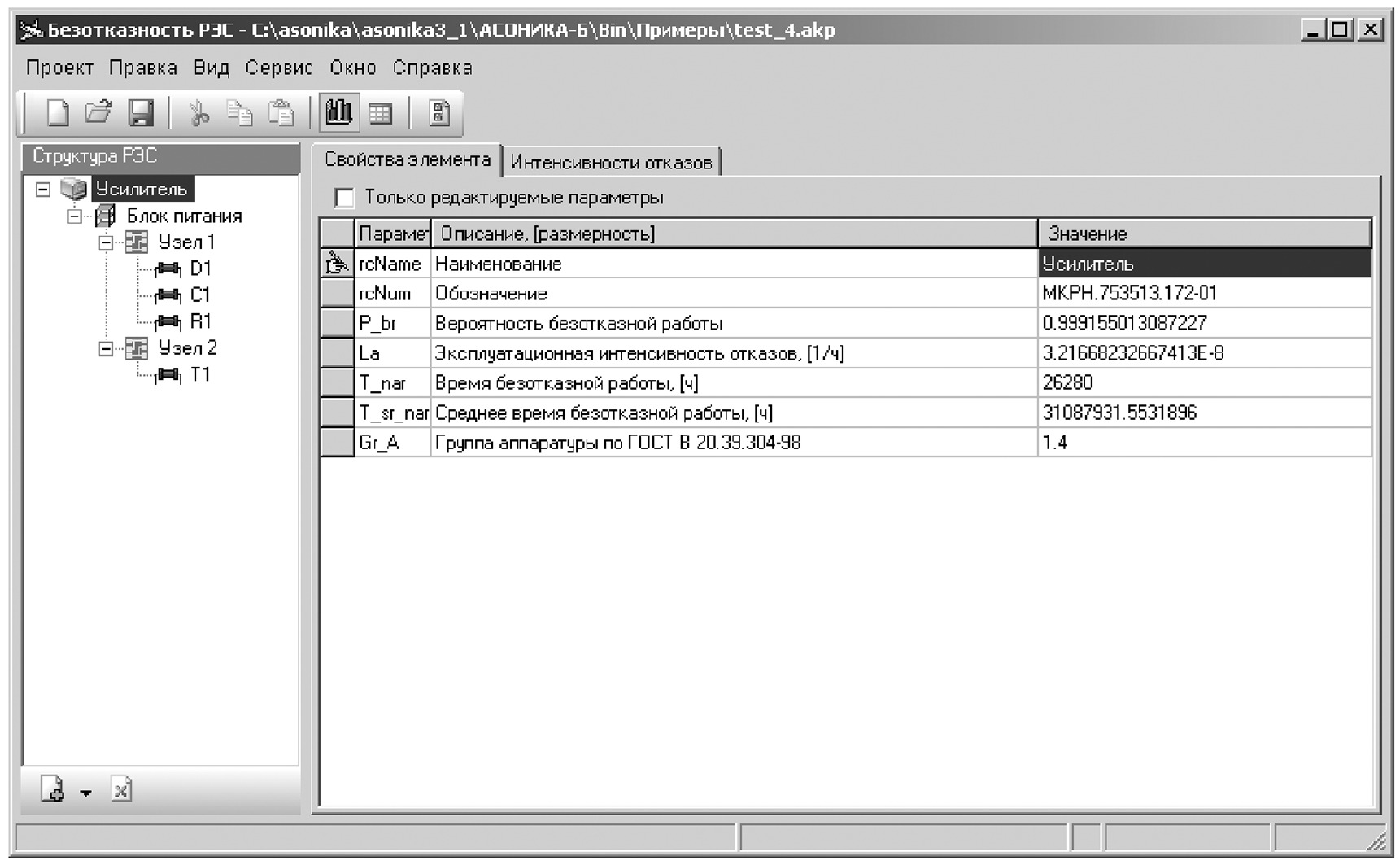
Task: Collapse the Усилитель tree node
Action: pos(43,190)
